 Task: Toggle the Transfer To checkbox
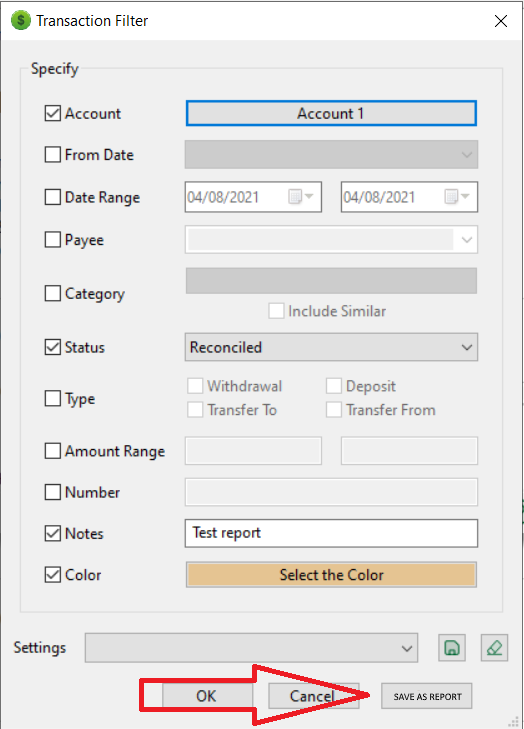point(195,410)
